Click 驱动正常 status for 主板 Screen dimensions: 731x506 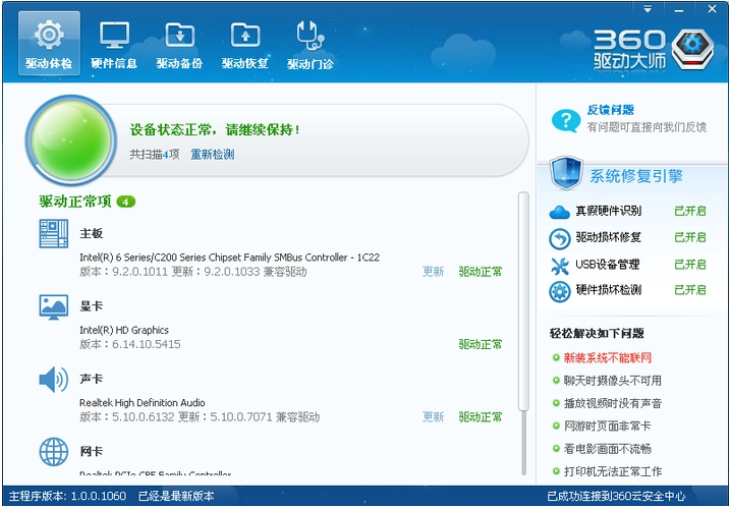click(x=480, y=271)
